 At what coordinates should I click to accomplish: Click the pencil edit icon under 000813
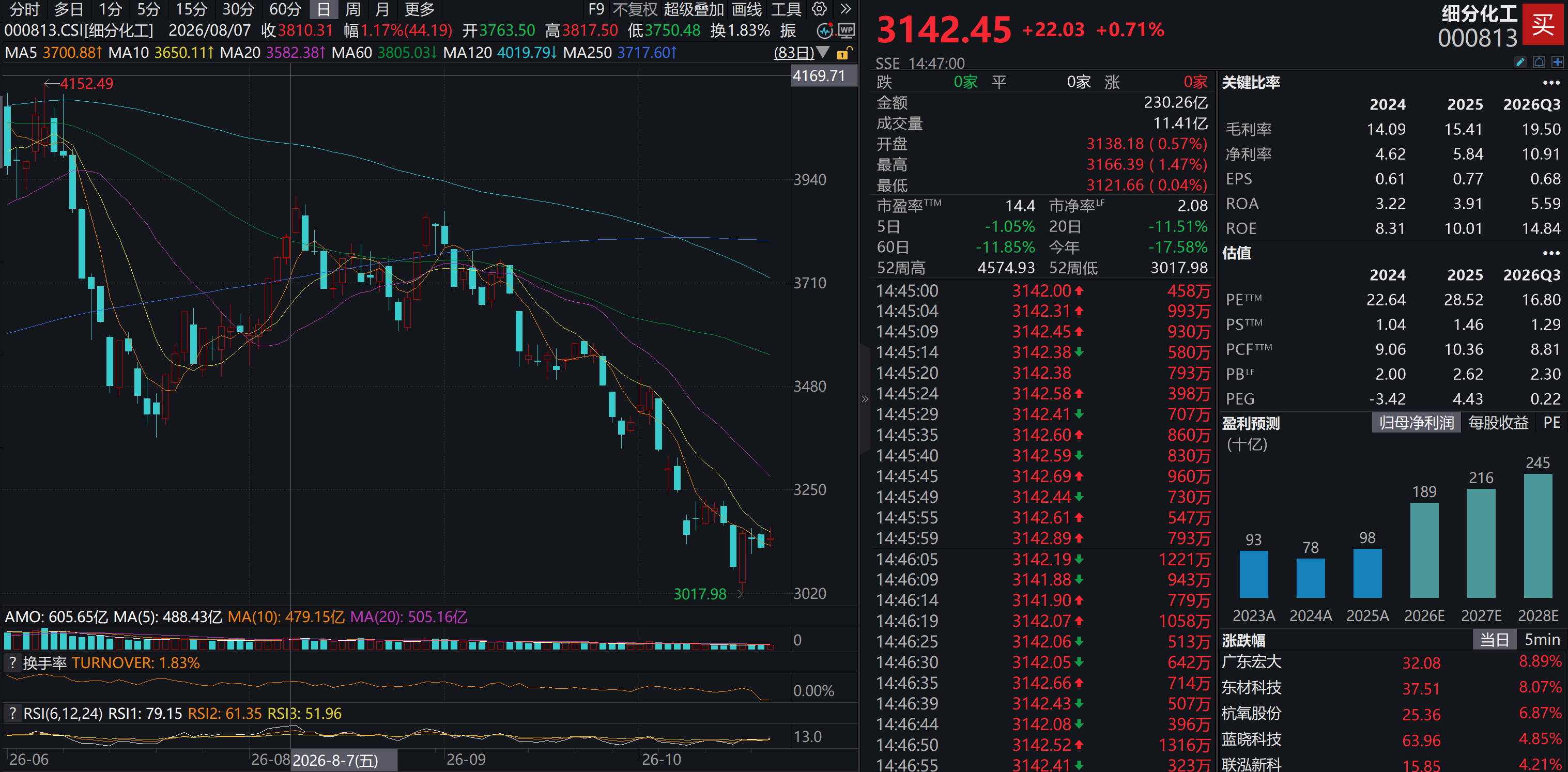(x=1519, y=61)
